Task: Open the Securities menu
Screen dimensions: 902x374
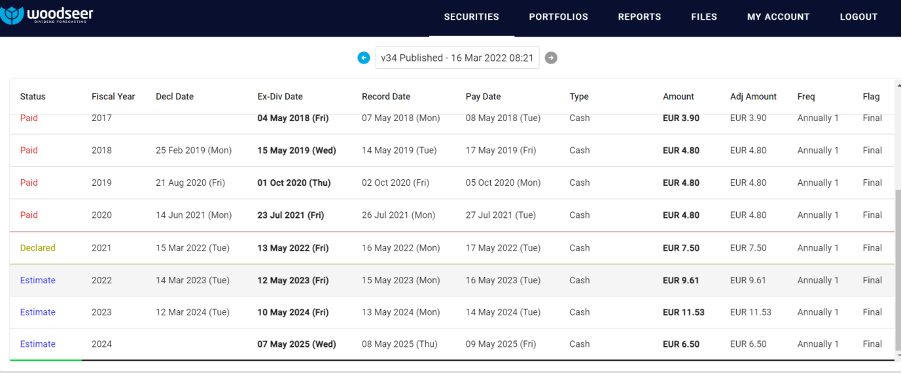Action: pyautogui.click(x=471, y=17)
